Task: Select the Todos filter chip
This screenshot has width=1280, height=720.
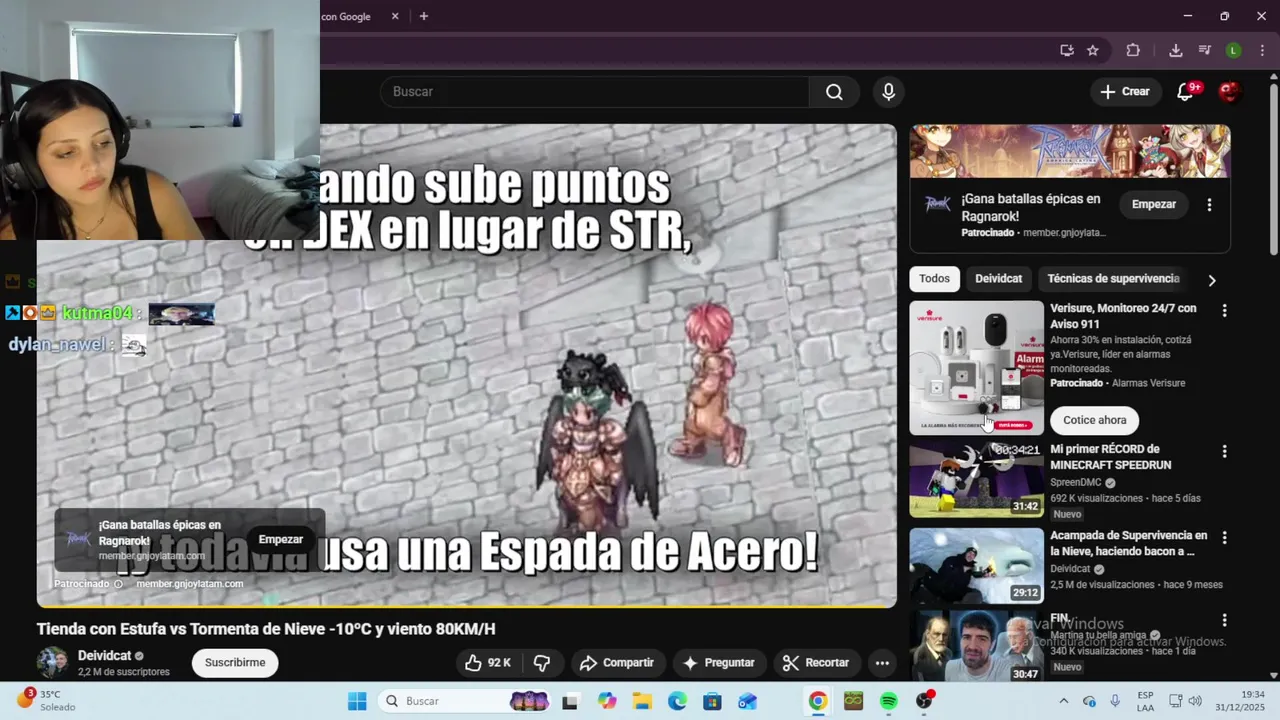Action: point(934,279)
